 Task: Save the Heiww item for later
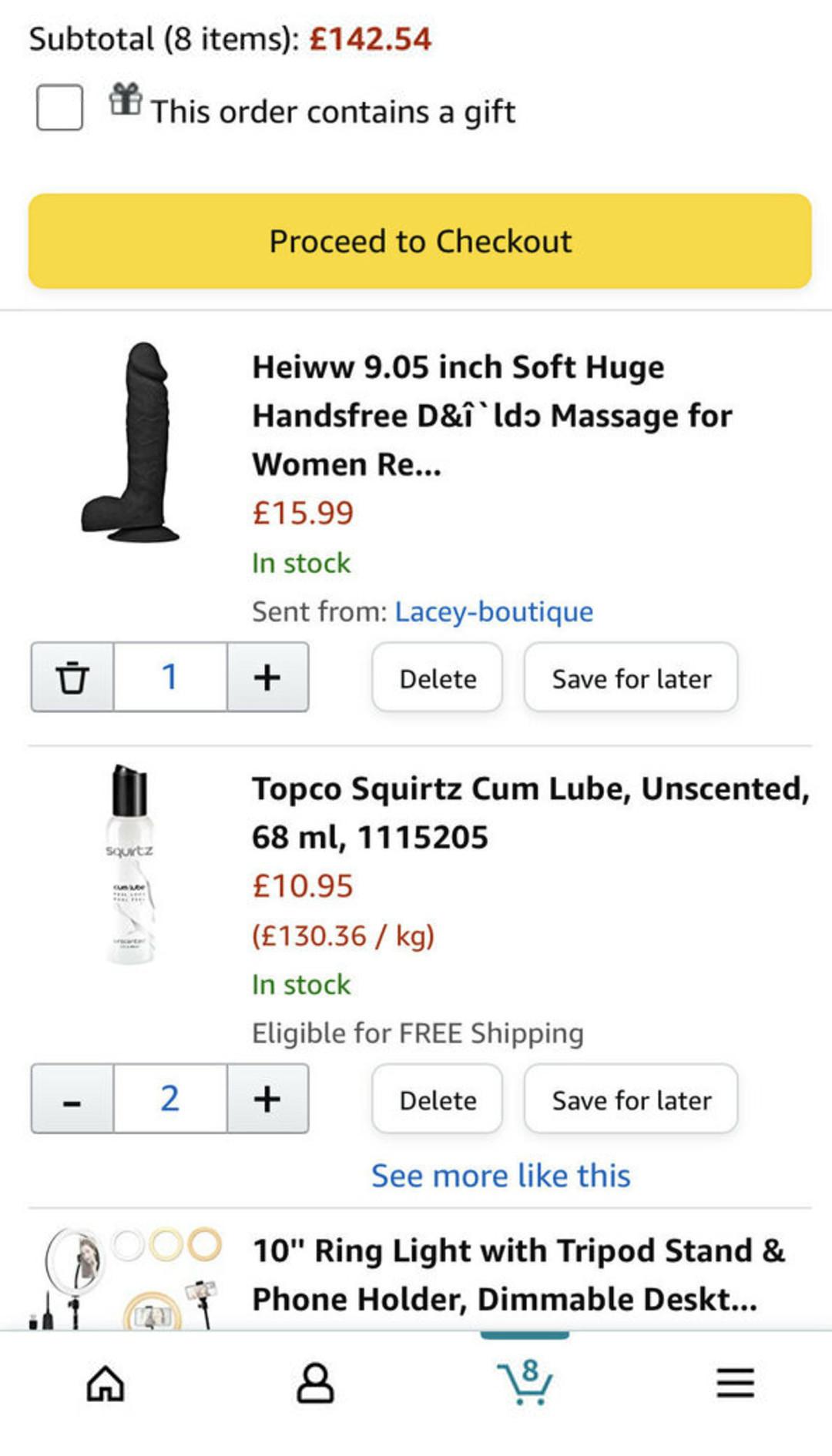[631, 678]
